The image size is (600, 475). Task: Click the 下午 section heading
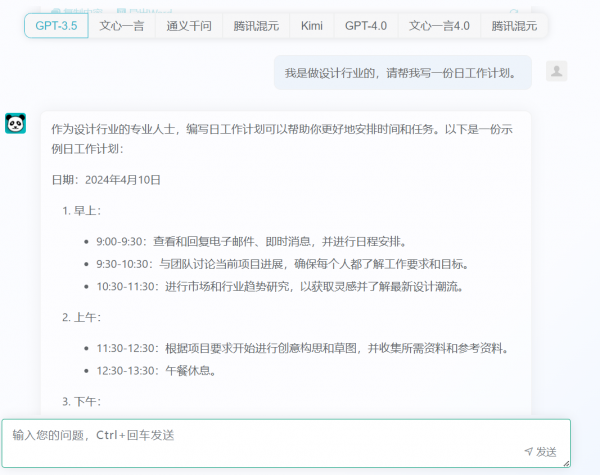(x=82, y=402)
